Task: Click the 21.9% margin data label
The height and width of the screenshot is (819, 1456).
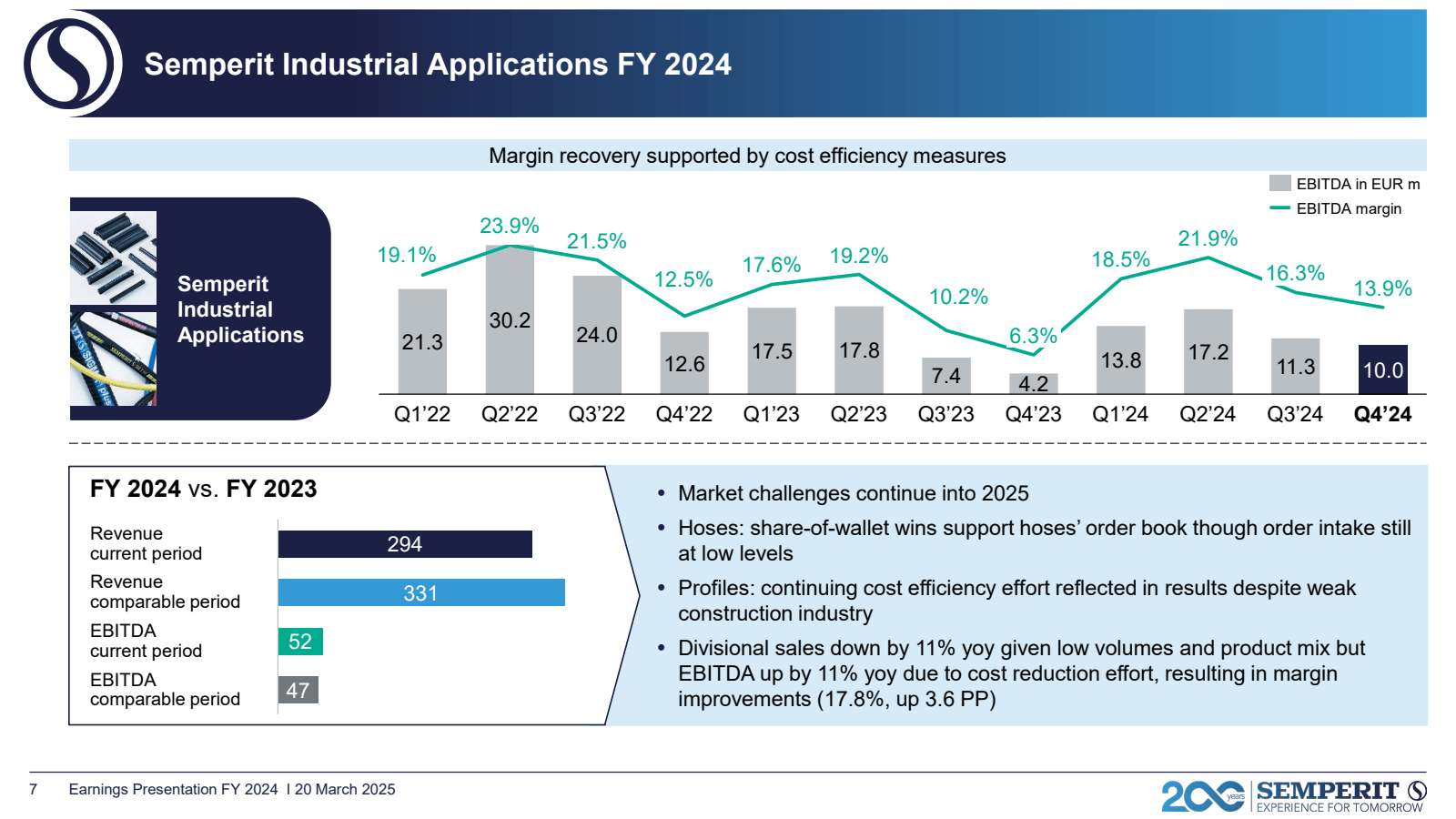Action: point(1208,238)
